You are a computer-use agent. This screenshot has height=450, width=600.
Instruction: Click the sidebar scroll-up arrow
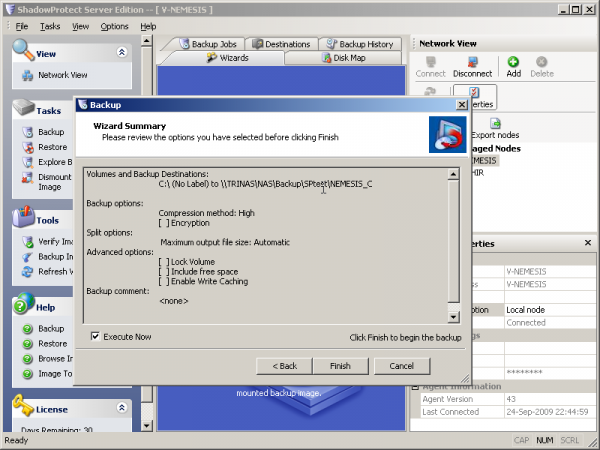[147, 41]
